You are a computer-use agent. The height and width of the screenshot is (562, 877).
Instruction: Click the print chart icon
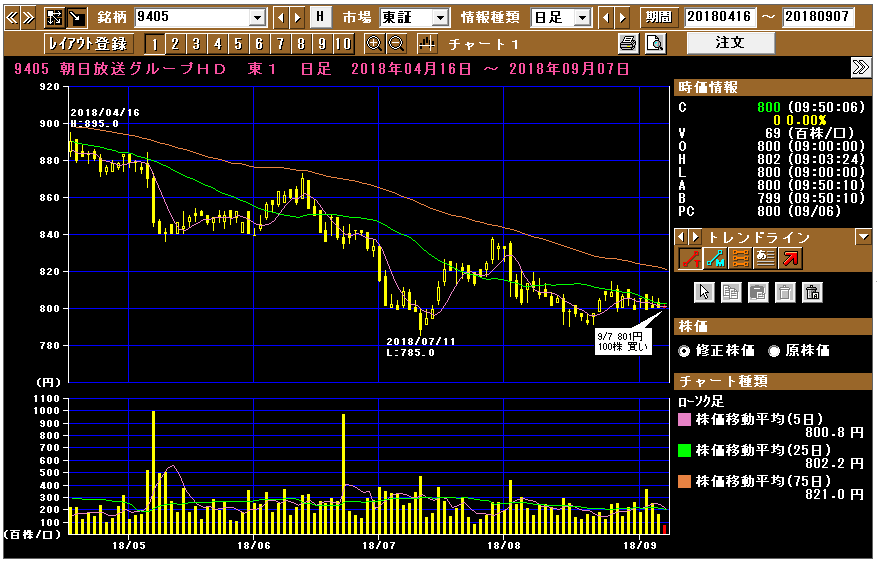coord(628,43)
